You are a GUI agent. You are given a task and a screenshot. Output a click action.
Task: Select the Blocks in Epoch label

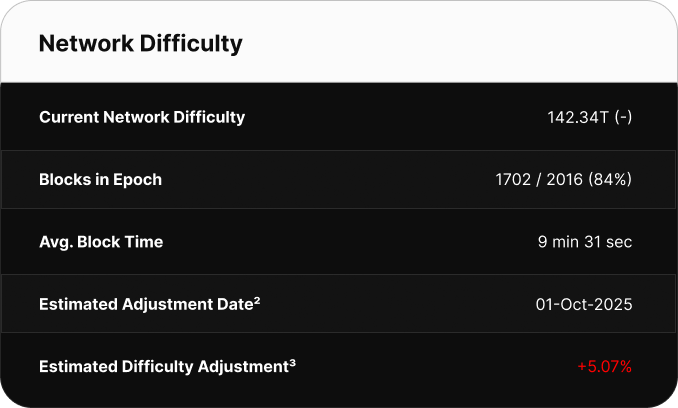click(x=100, y=180)
